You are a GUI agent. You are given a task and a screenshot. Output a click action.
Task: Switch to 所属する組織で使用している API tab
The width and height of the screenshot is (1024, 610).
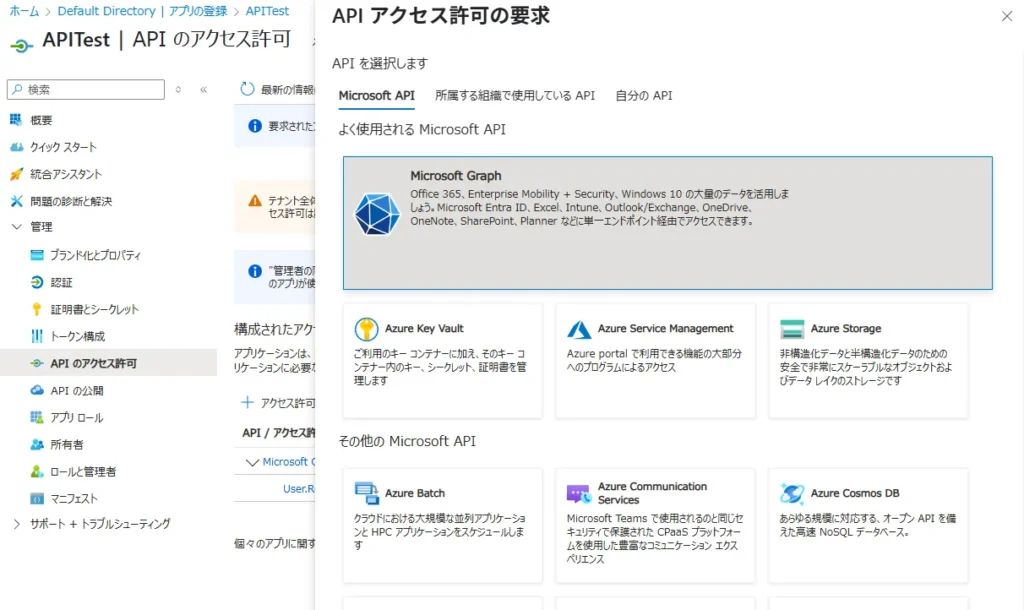click(x=515, y=95)
